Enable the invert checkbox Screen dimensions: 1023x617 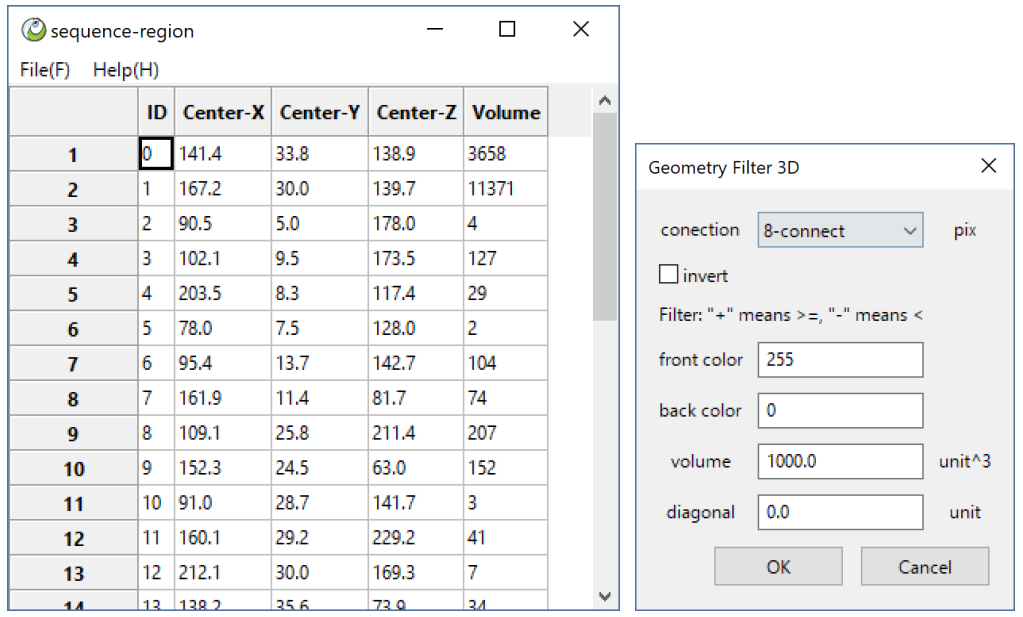668,274
